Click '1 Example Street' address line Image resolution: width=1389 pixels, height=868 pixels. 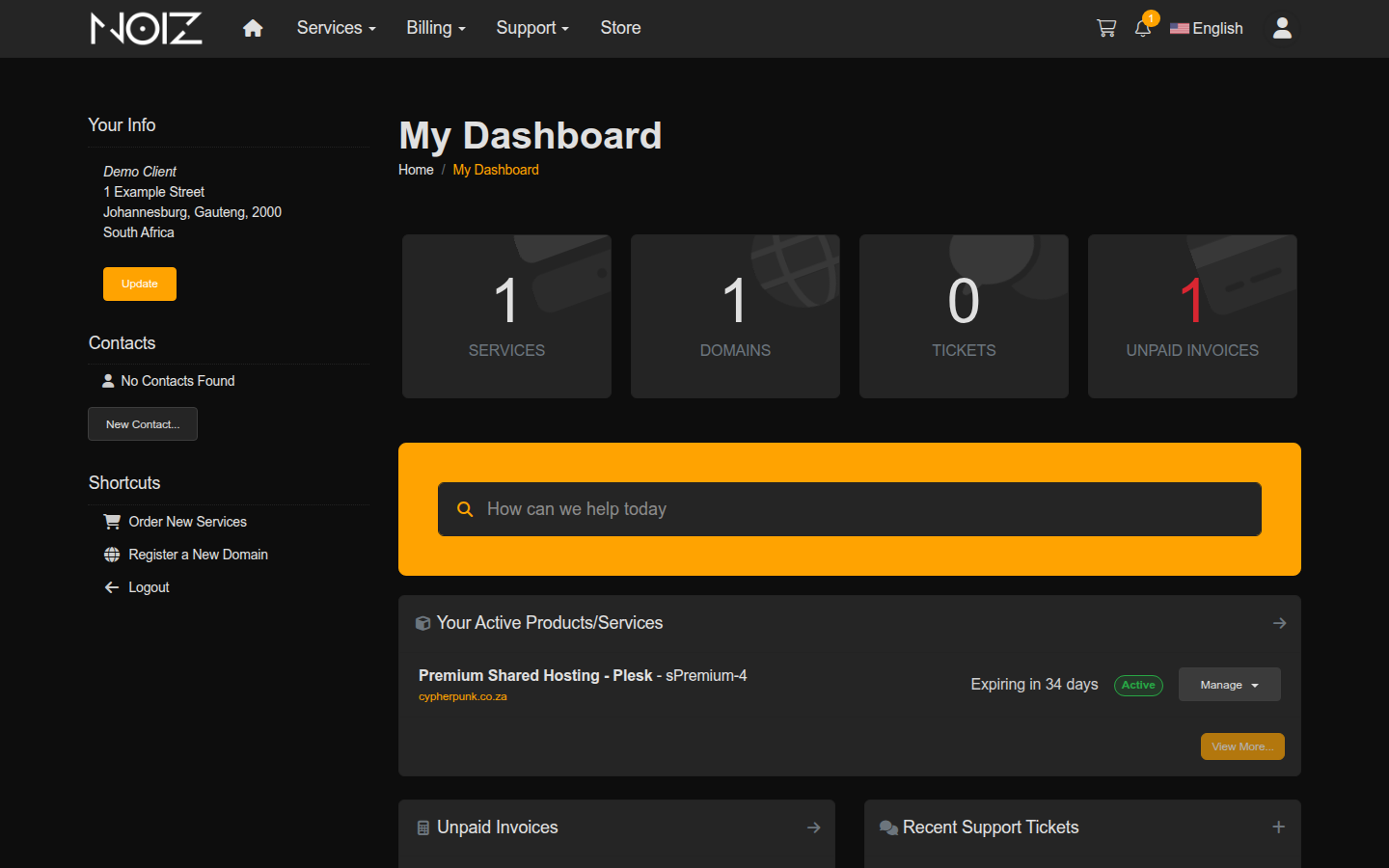tap(153, 192)
